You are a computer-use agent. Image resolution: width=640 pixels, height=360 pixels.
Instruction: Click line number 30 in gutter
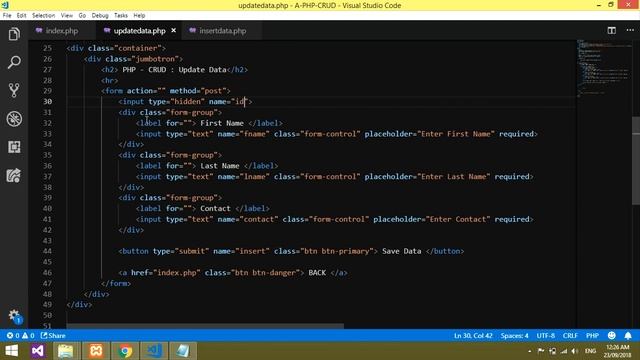click(x=47, y=102)
